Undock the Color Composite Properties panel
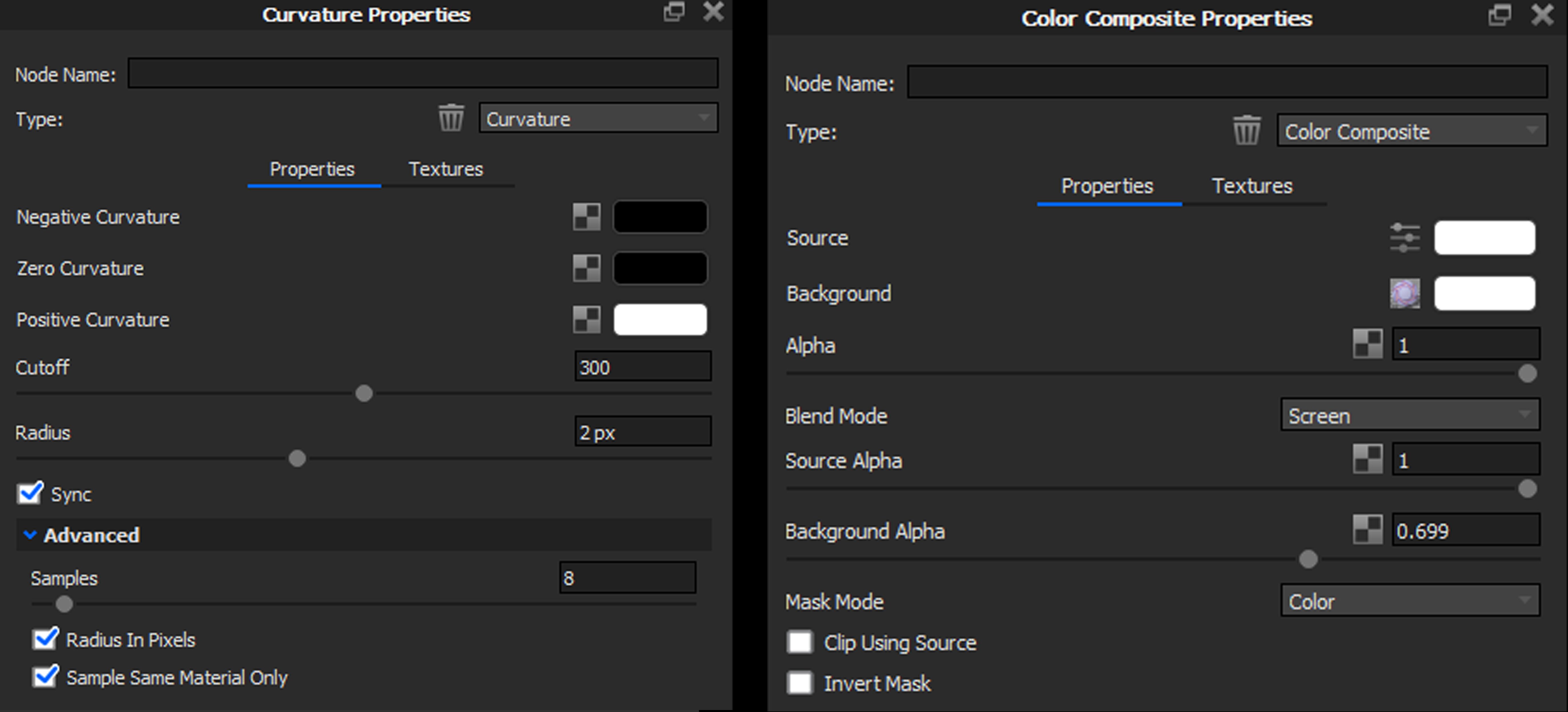The image size is (1568, 712). point(1499,15)
